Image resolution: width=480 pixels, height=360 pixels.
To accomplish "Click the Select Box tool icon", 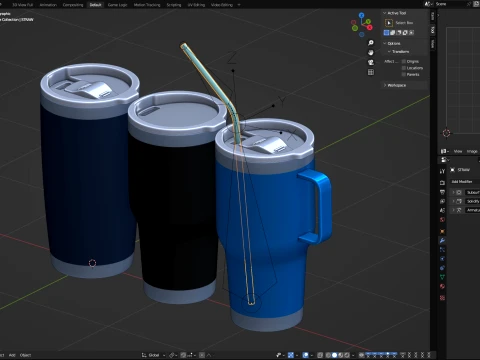I will point(389,23).
